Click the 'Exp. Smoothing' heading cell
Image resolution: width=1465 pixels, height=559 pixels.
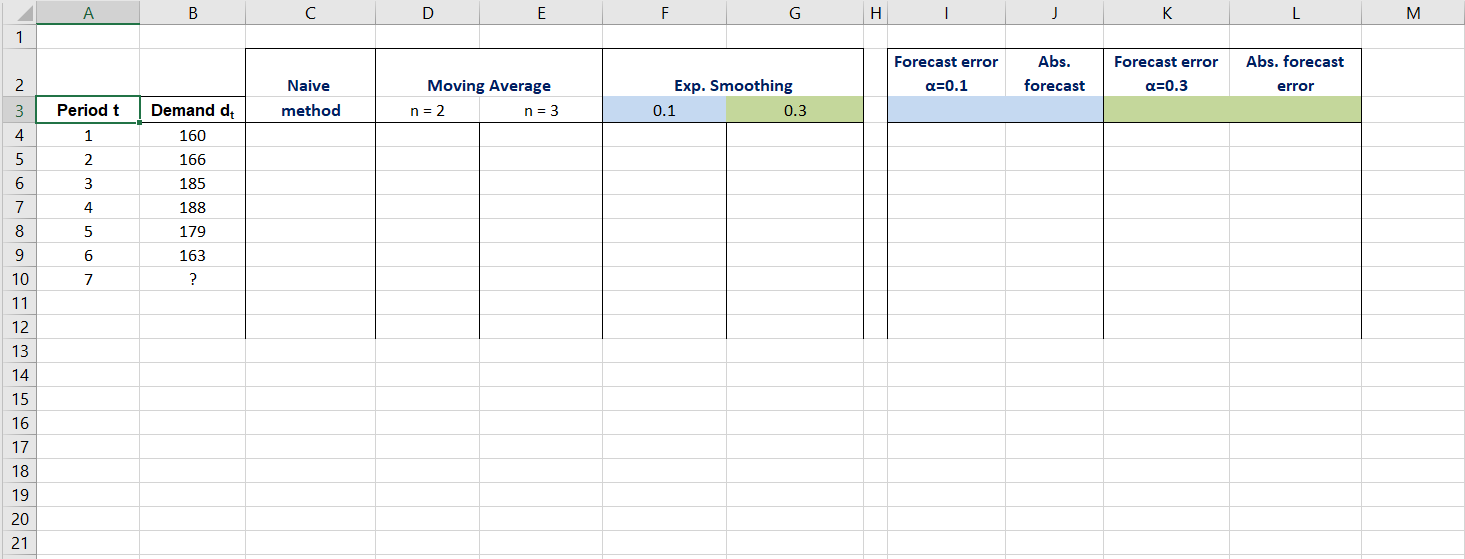coord(733,73)
